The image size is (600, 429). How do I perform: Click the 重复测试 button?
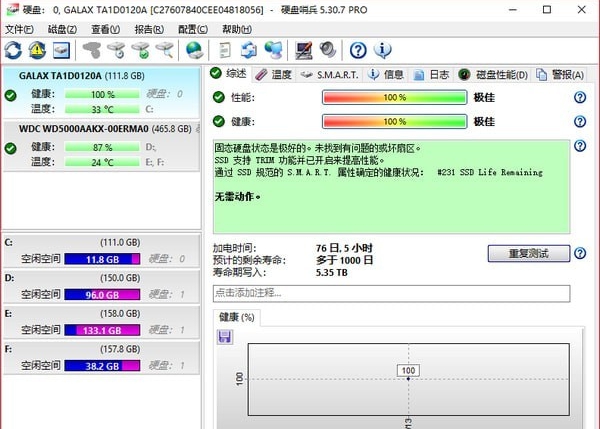529,253
